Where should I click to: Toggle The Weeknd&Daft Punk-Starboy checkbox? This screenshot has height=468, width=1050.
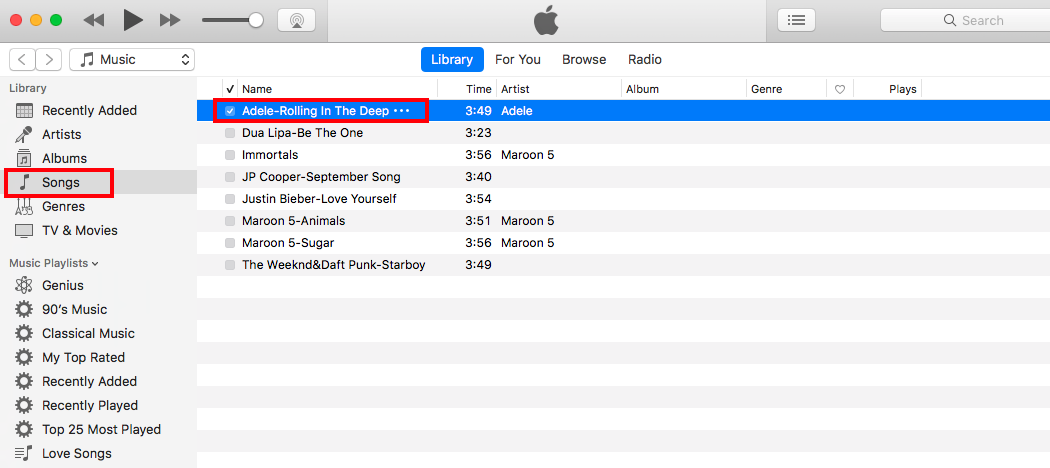click(x=230, y=265)
